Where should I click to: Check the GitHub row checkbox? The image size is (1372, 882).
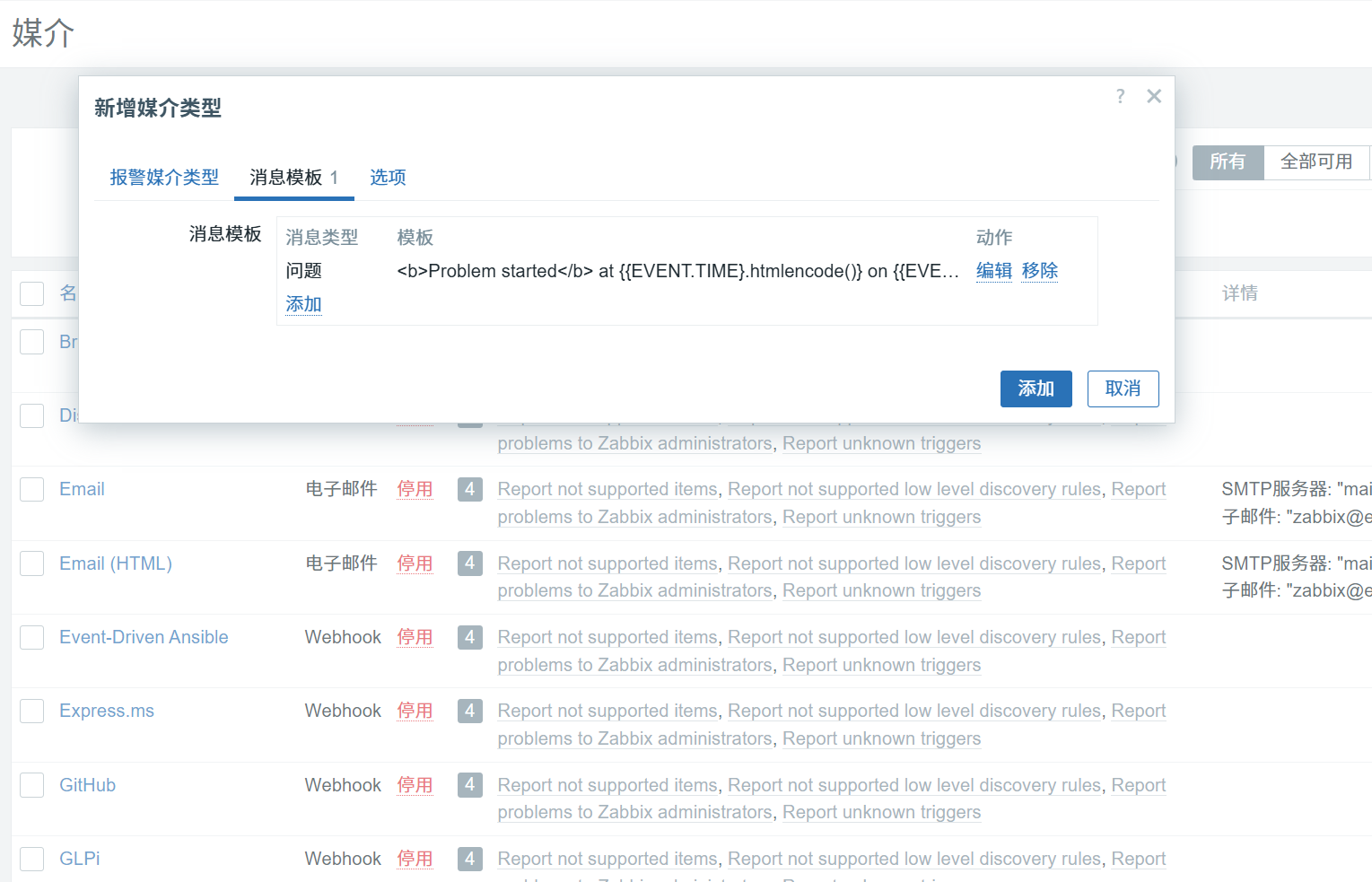click(x=32, y=785)
